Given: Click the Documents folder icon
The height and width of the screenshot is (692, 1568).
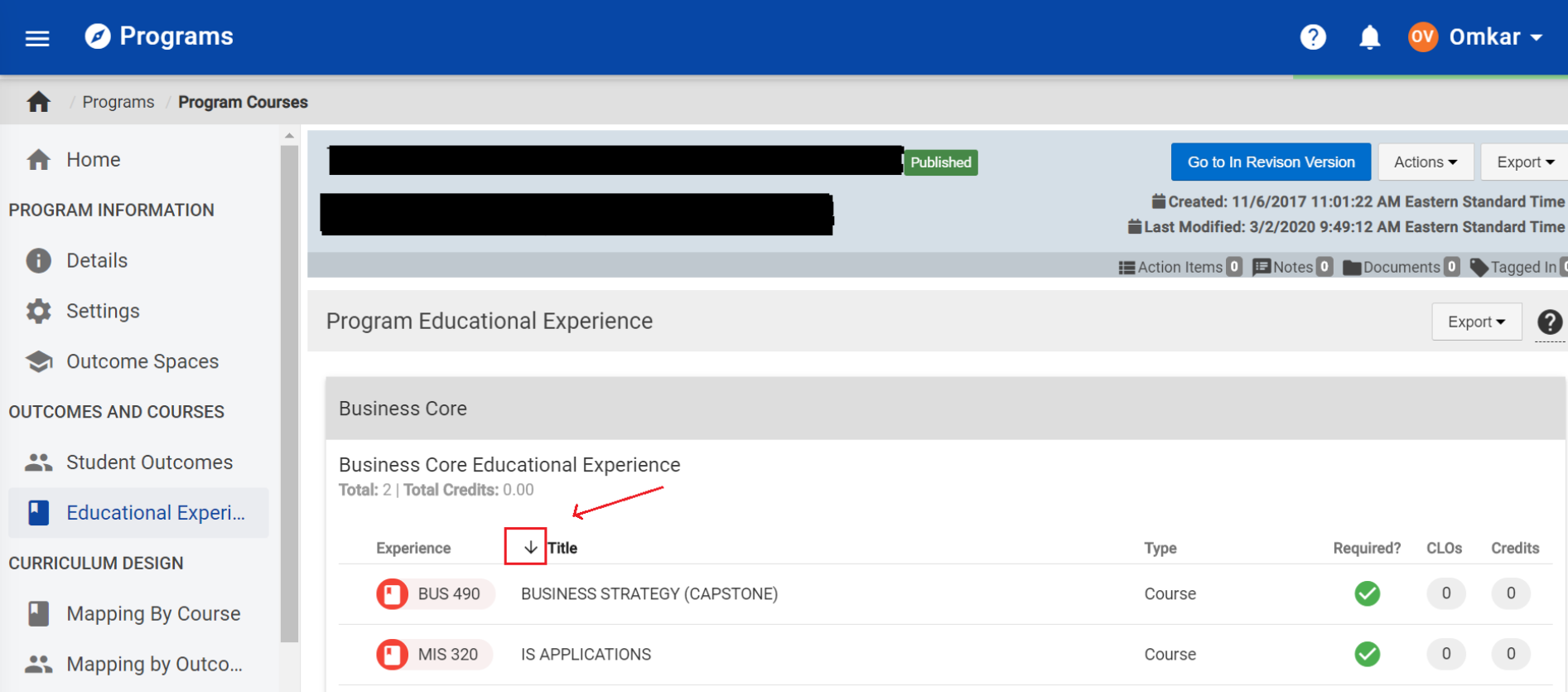Looking at the screenshot, I should point(1352,268).
